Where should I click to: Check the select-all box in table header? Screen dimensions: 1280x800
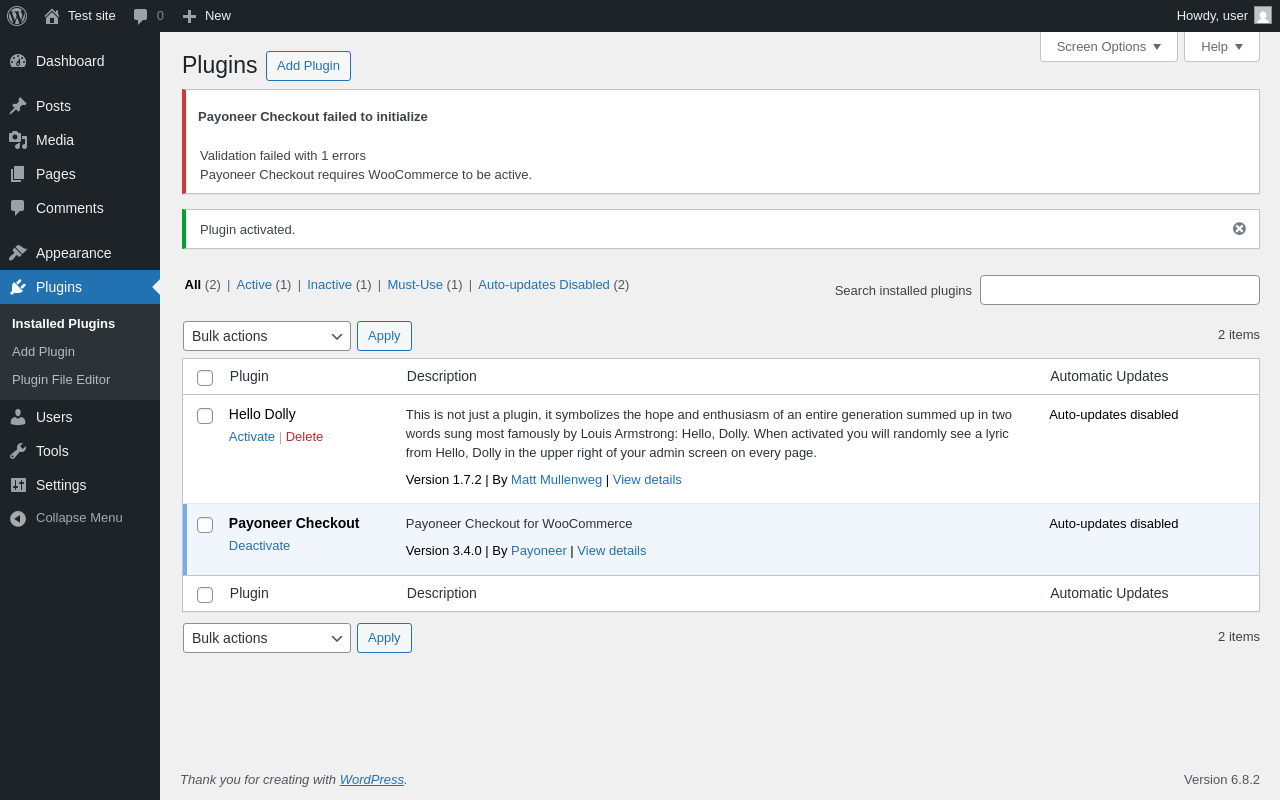tap(205, 378)
